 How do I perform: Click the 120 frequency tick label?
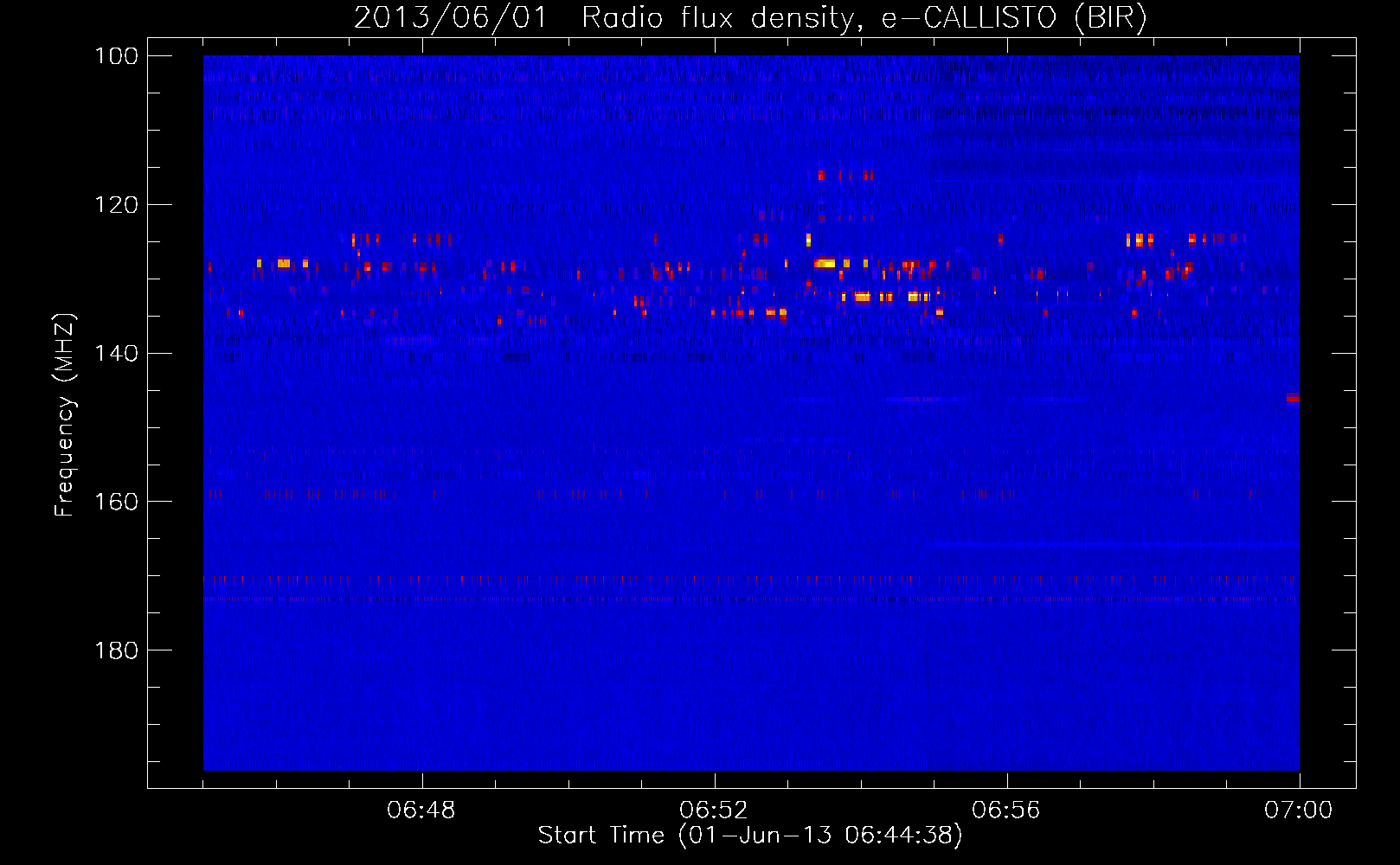point(116,205)
